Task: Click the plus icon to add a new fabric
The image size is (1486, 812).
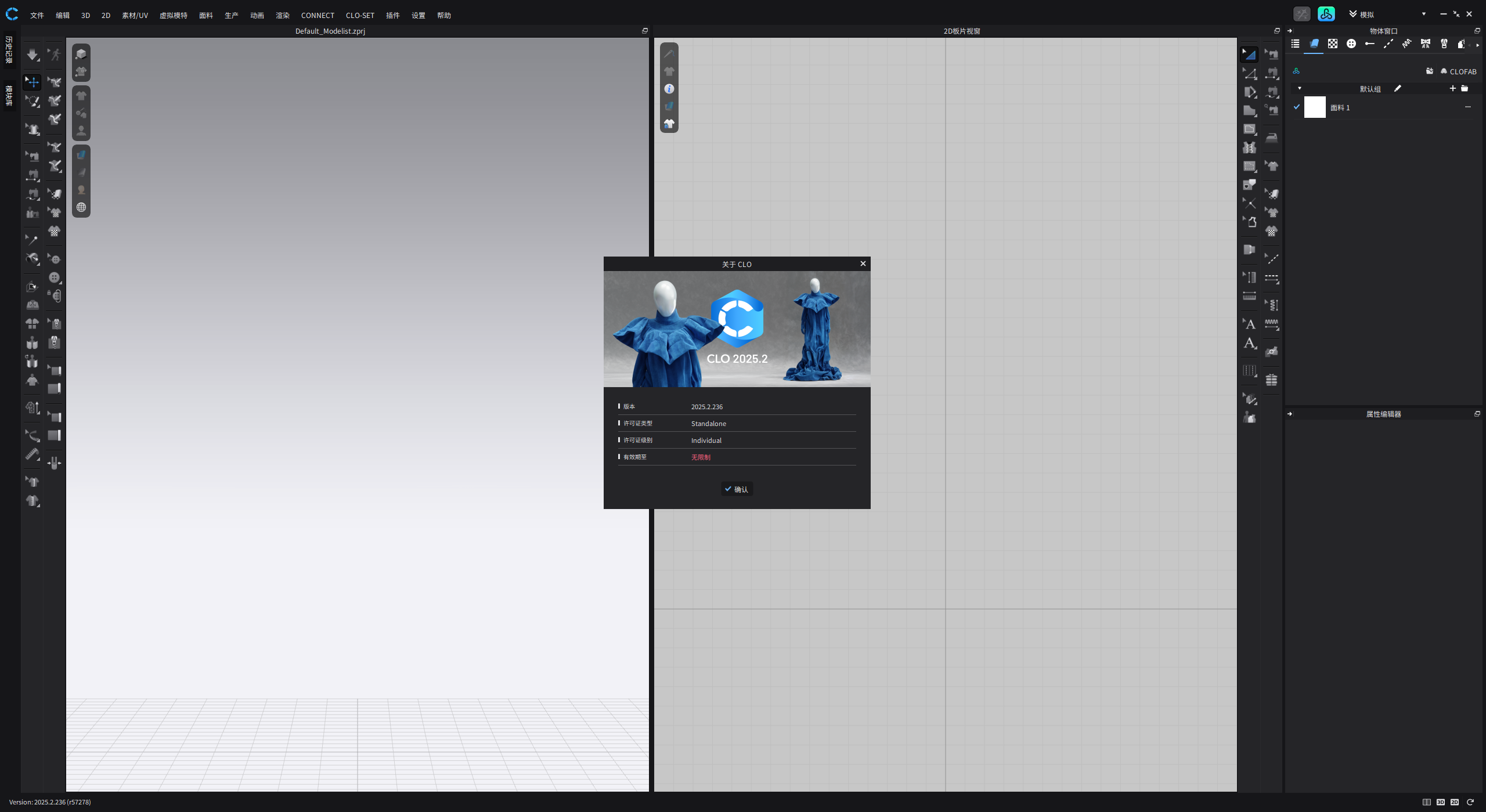Action: (x=1453, y=88)
